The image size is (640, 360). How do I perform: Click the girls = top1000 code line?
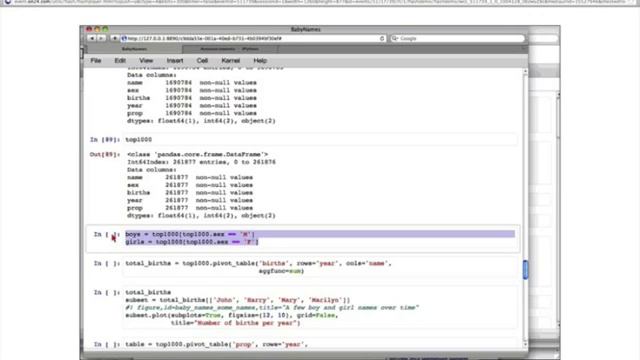192,242
